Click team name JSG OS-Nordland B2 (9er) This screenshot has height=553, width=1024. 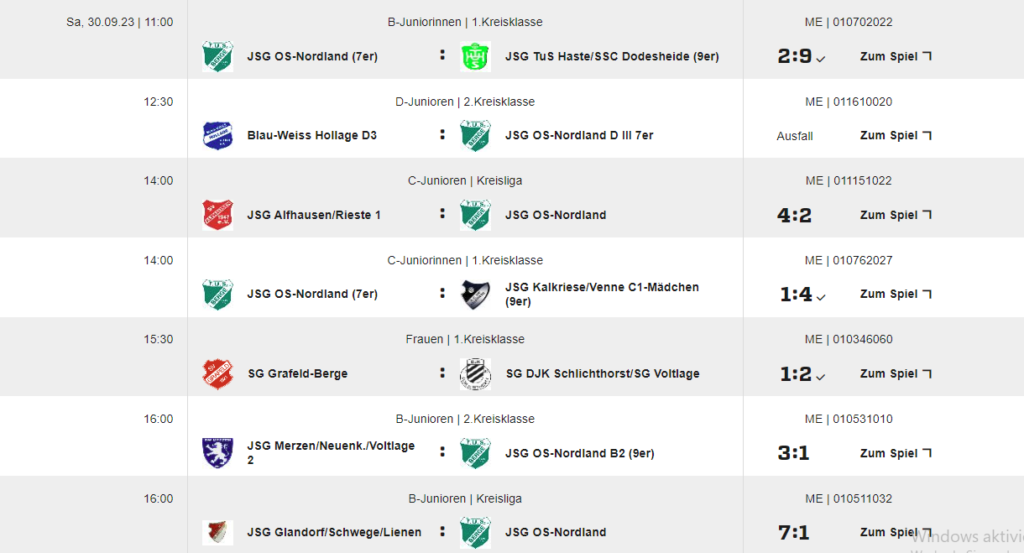pyautogui.click(x=579, y=453)
